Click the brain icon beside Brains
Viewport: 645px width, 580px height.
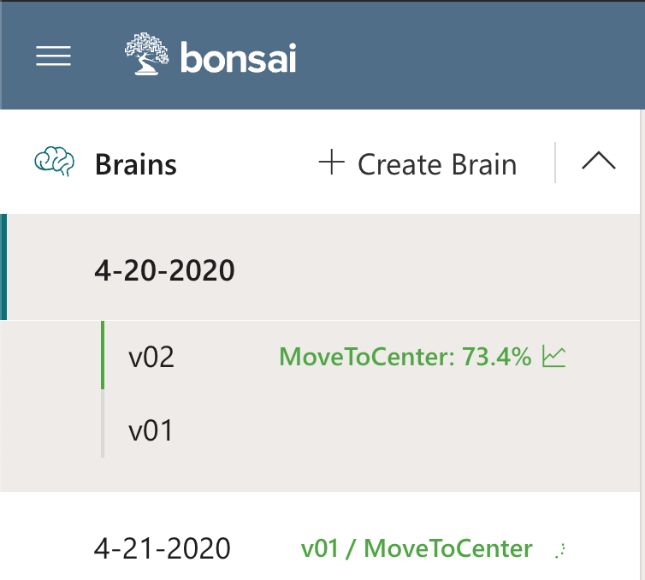click(54, 161)
